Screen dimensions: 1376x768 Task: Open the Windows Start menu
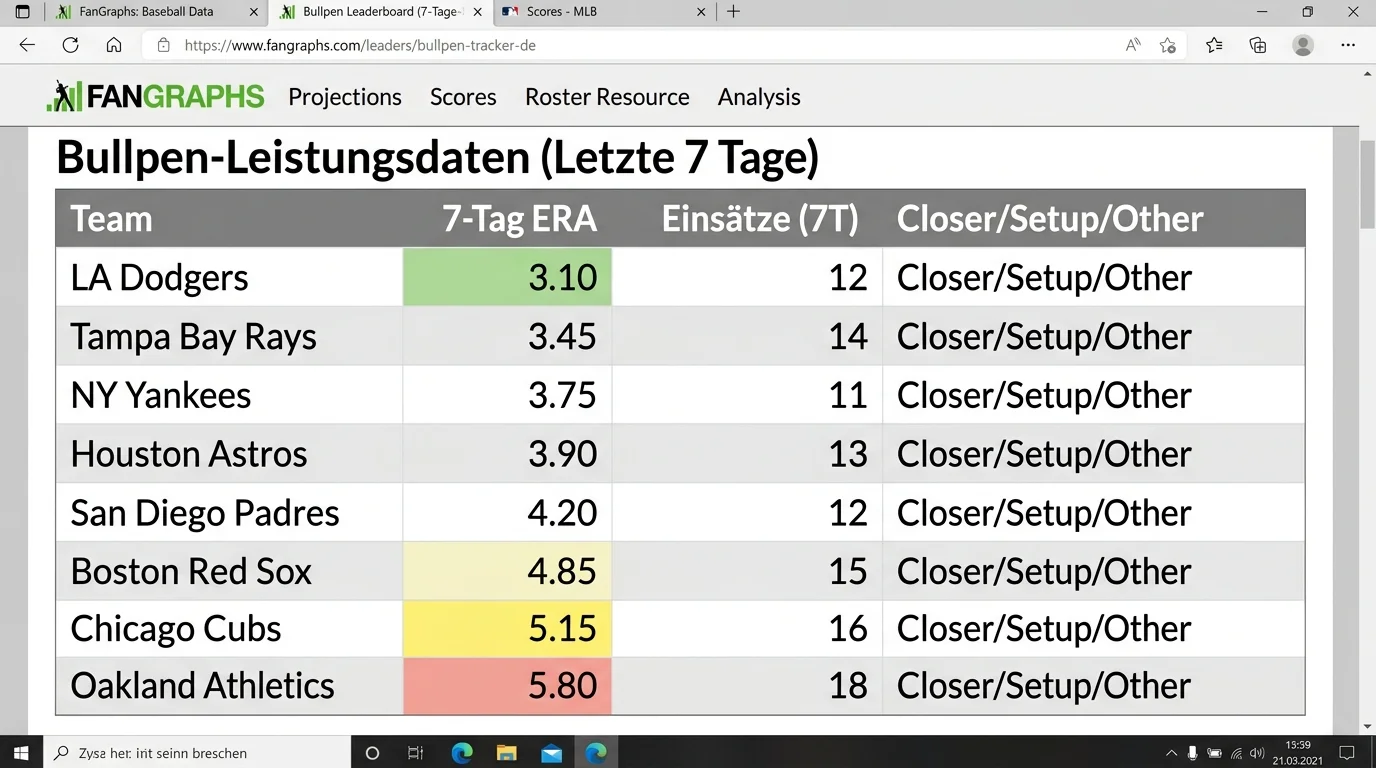coord(21,752)
